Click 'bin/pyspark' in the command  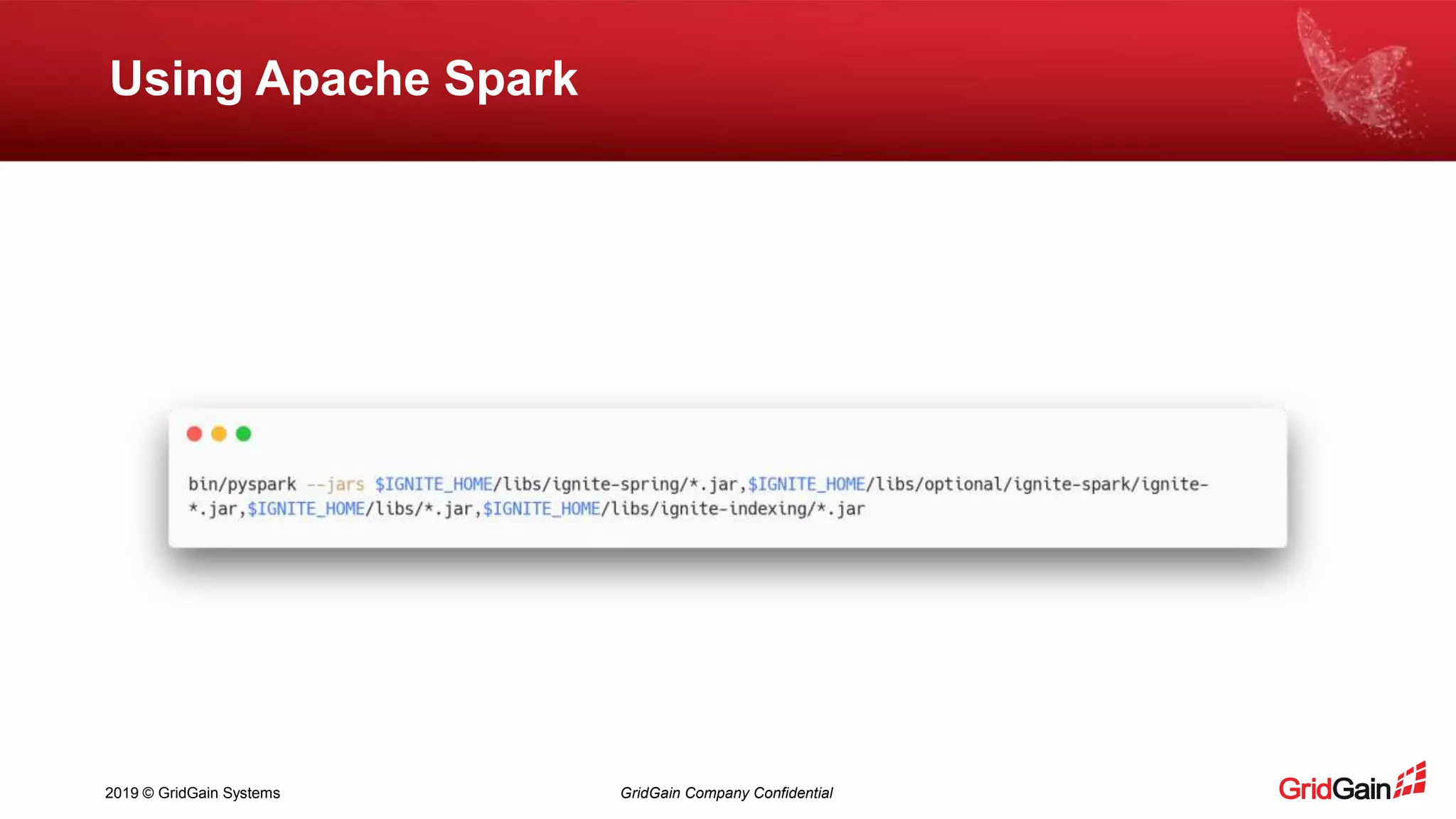(242, 484)
